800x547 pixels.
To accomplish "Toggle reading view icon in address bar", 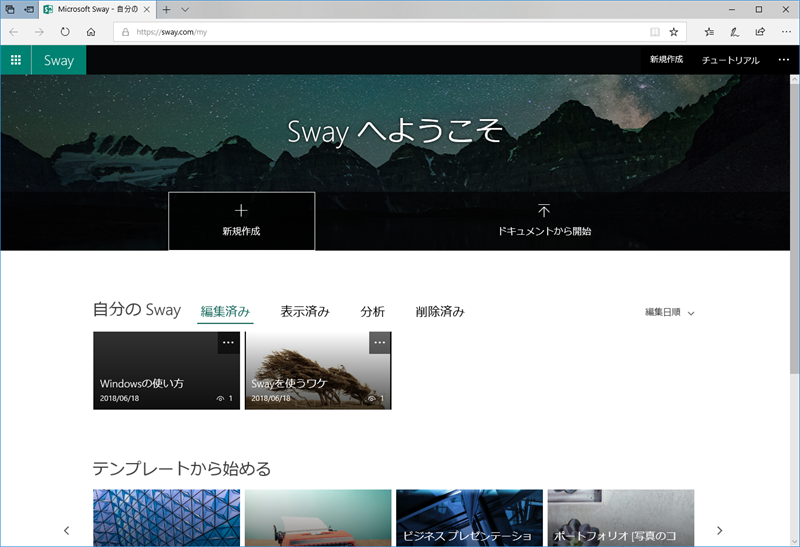I will [655, 32].
